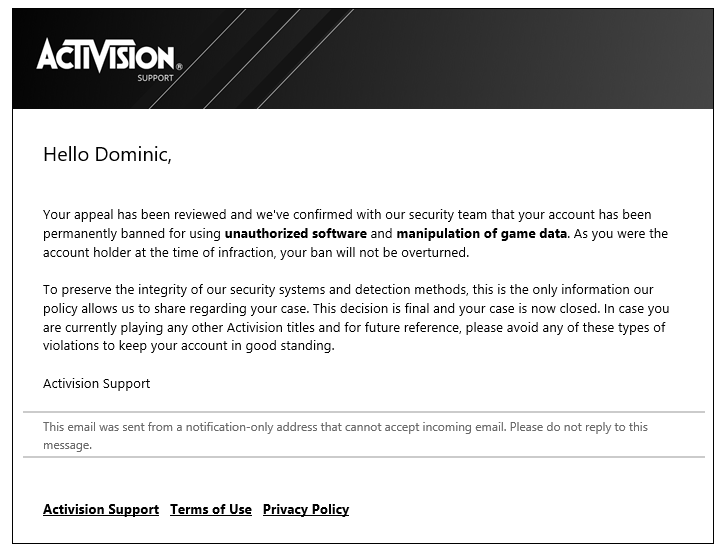The width and height of the screenshot is (723, 552).
Task: Click the SUPPORT label under the logo
Action: point(155,78)
